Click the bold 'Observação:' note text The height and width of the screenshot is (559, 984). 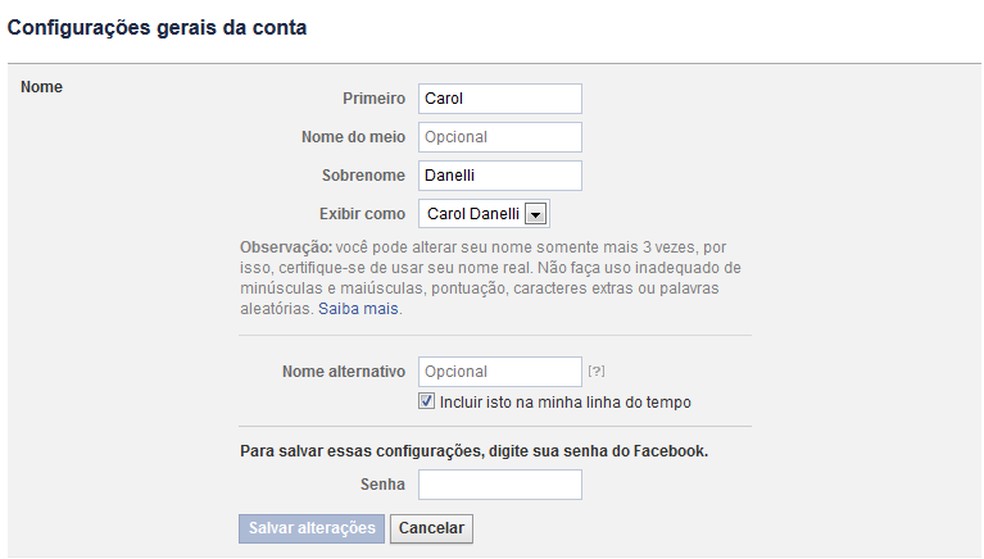tap(287, 246)
